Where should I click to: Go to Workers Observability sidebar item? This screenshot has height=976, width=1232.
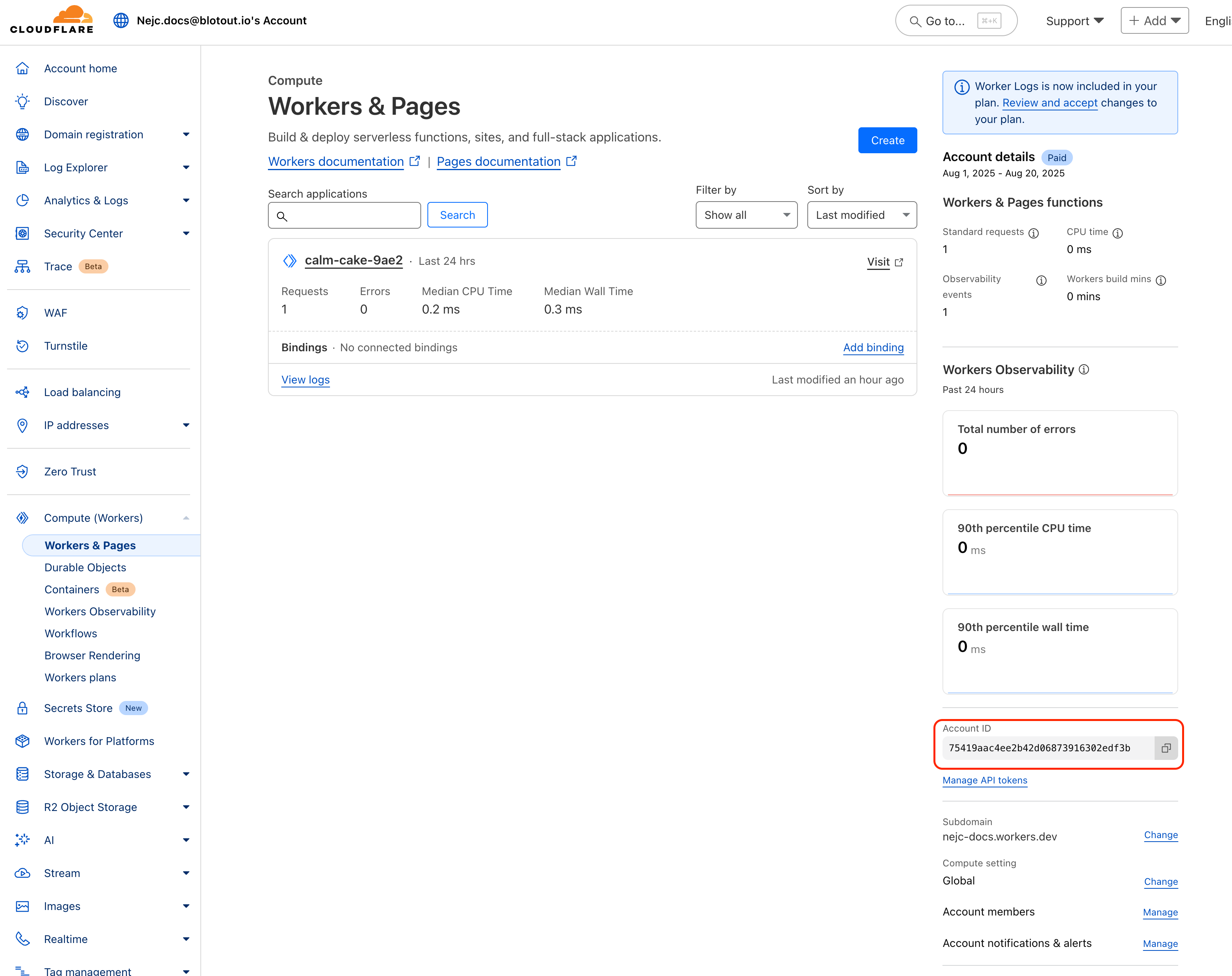pos(100,611)
